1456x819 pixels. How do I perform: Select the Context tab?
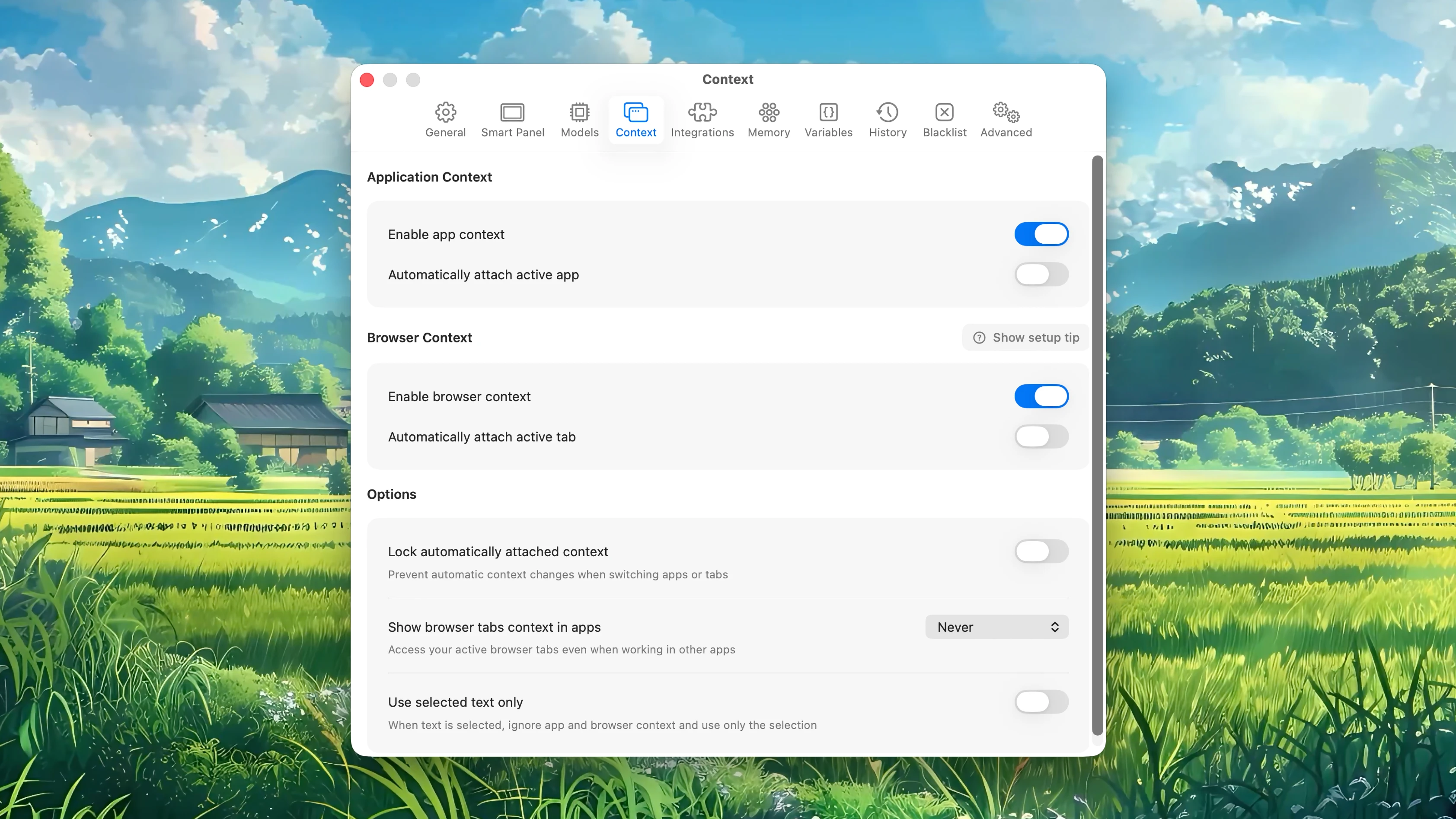tap(636, 119)
